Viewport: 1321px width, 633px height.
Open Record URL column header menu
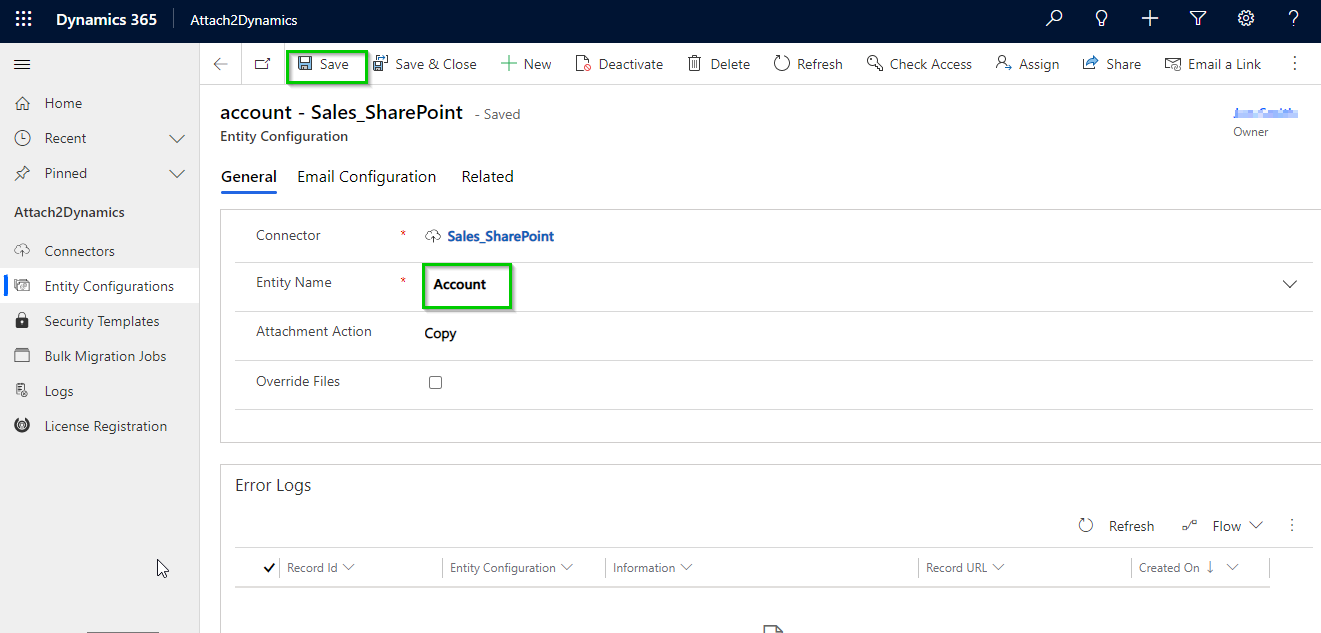point(965,568)
